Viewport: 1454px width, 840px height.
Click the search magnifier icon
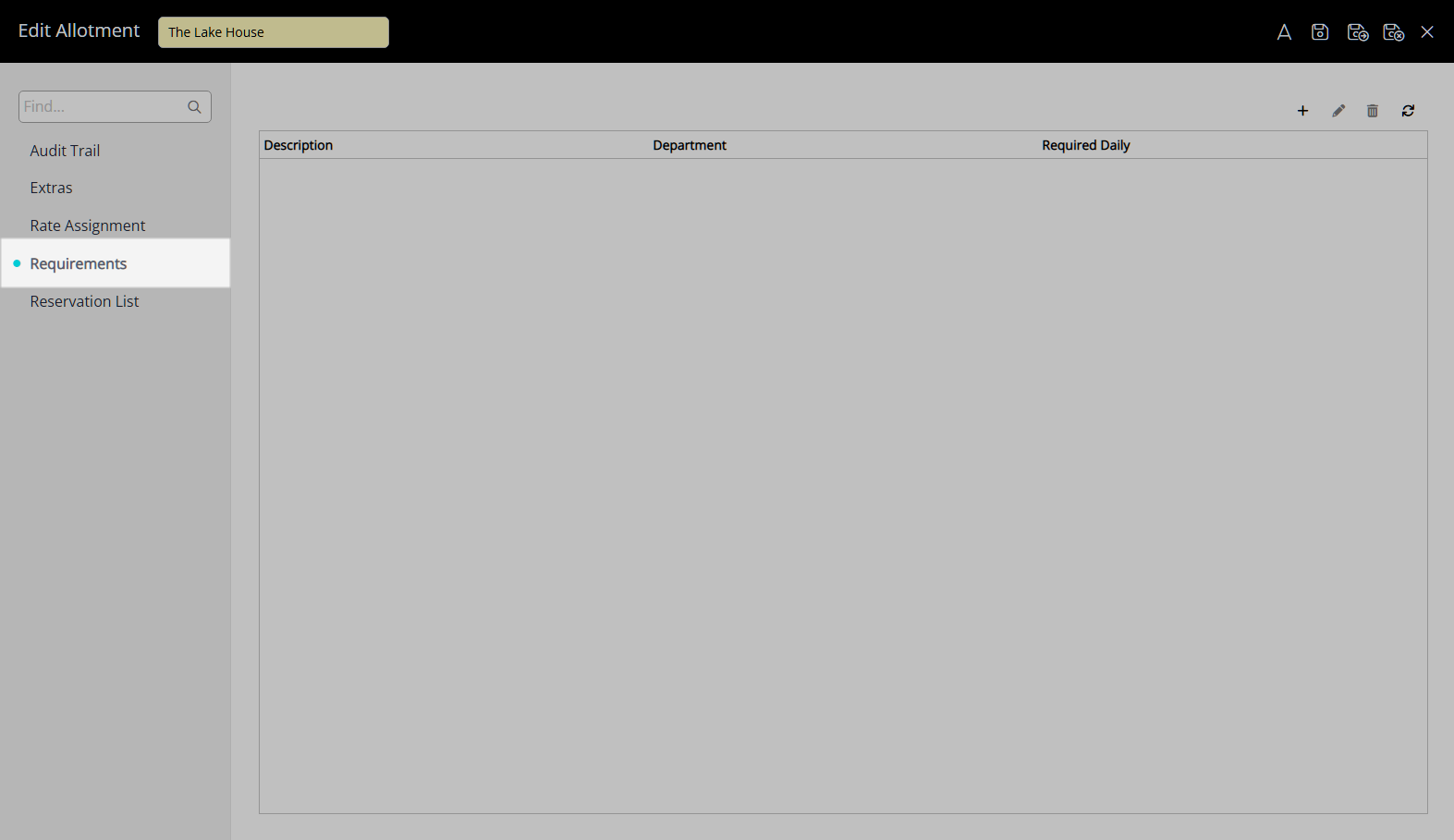point(194,107)
